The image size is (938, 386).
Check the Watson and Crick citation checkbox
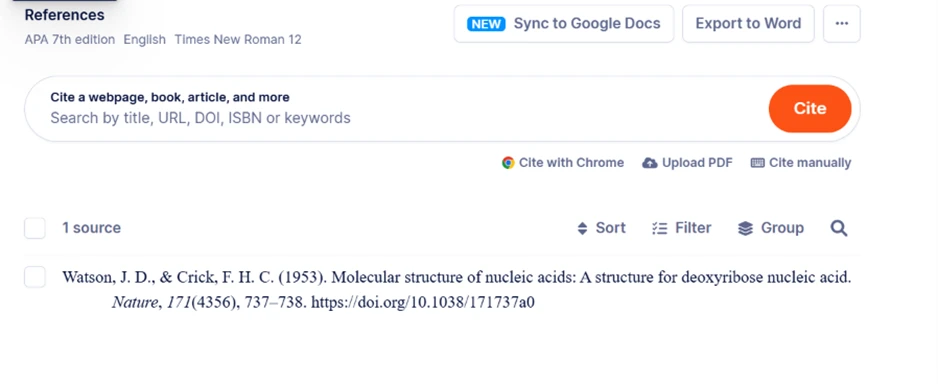(x=35, y=277)
